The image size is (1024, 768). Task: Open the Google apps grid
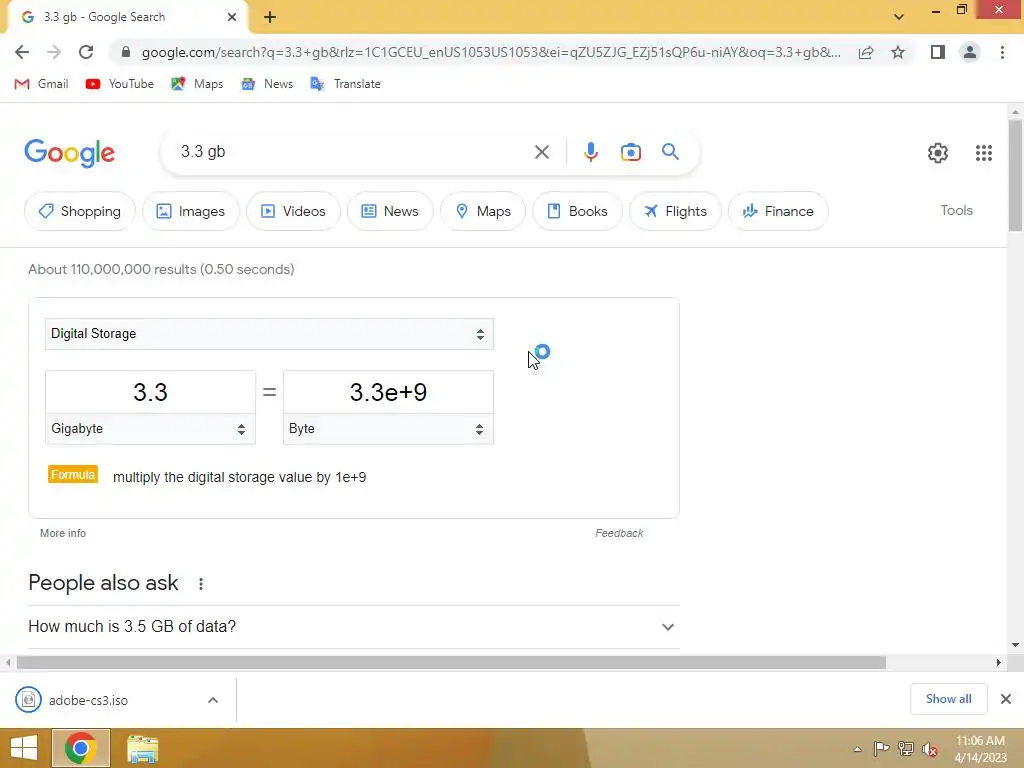(x=984, y=153)
